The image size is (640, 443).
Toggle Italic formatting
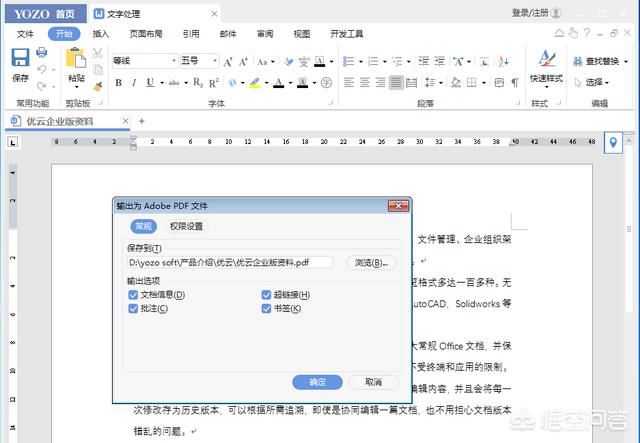(x=134, y=83)
